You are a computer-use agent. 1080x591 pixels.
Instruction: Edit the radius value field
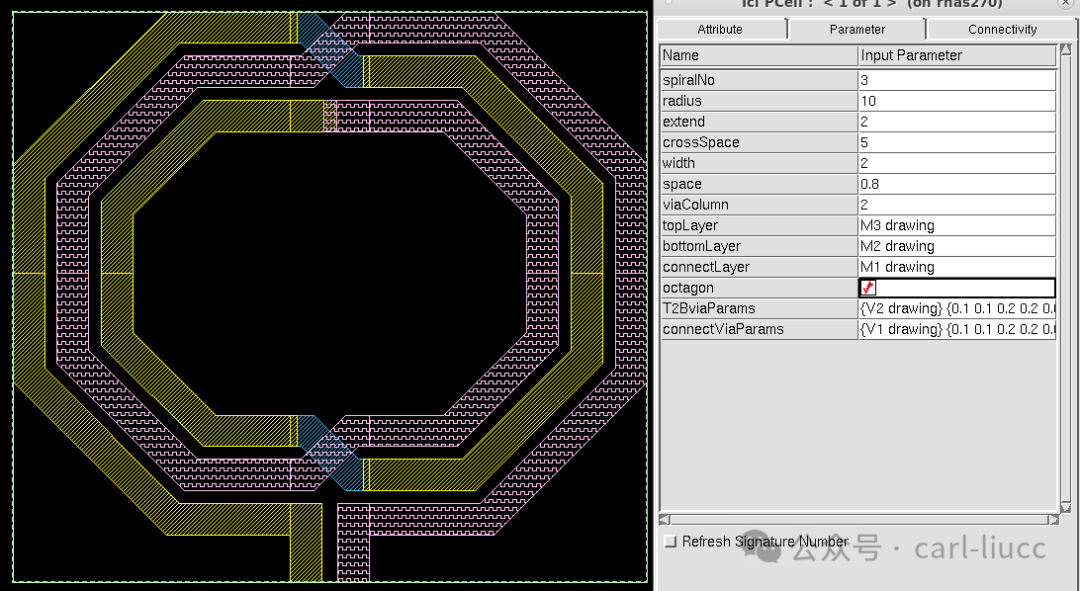tap(957, 101)
